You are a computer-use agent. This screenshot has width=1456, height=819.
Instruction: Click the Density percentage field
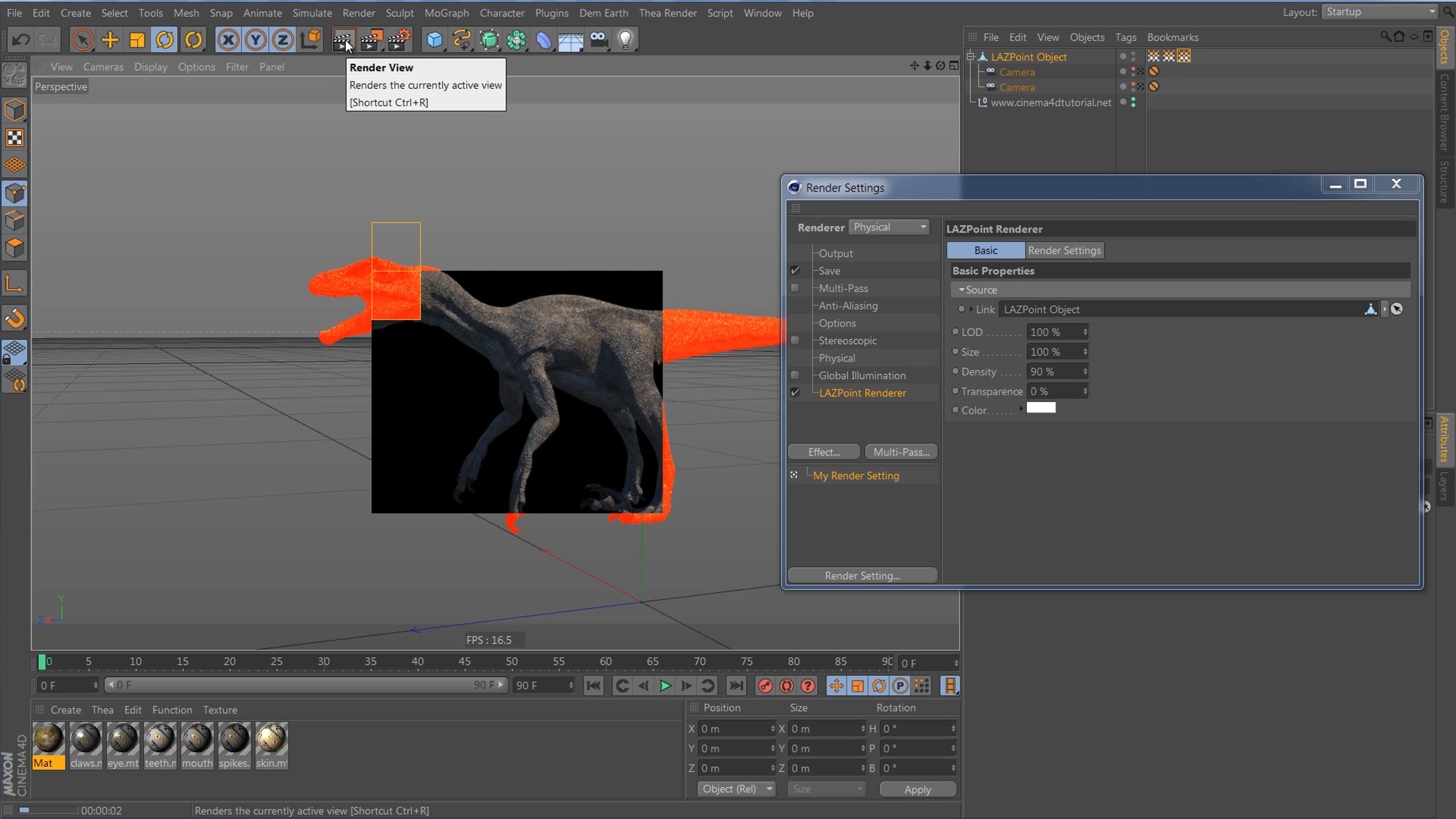click(x=1057, y=372)
